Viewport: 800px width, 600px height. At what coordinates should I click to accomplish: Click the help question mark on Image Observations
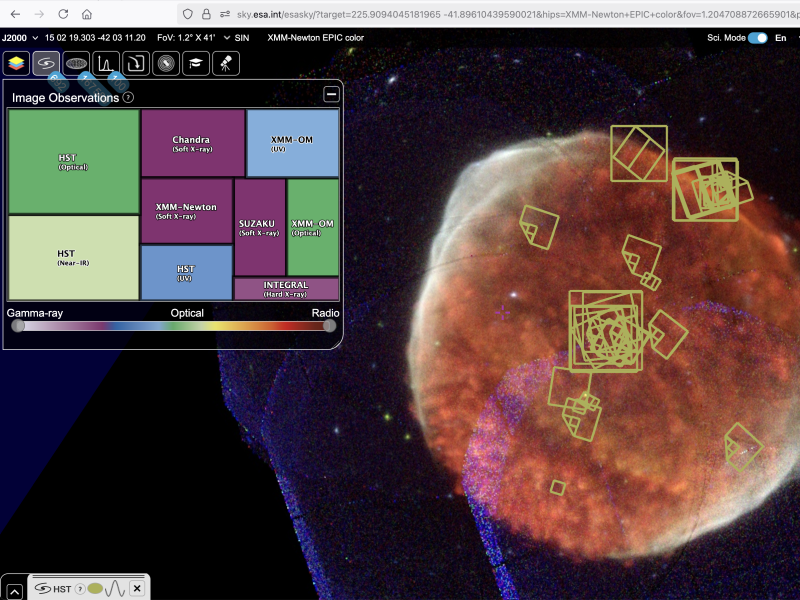point(127,98)
